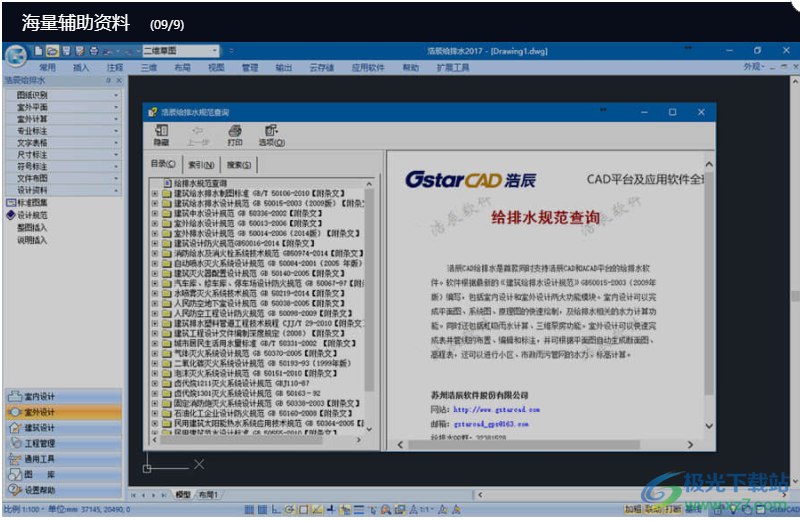Click the pin icon on 浩辰给排水 panel

(x=108, y=80)
